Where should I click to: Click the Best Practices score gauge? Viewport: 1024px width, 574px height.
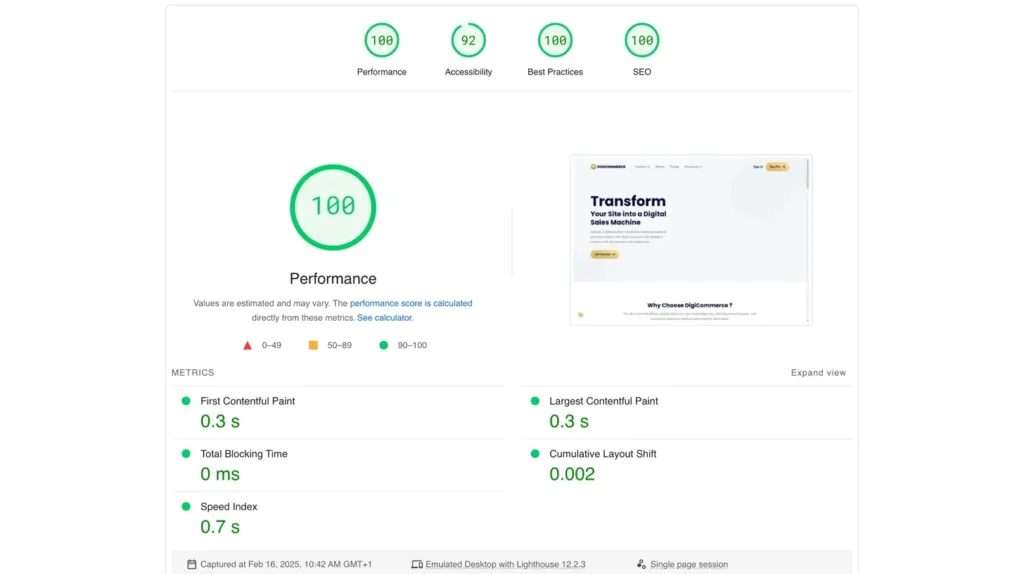click(x=555, y=41)
